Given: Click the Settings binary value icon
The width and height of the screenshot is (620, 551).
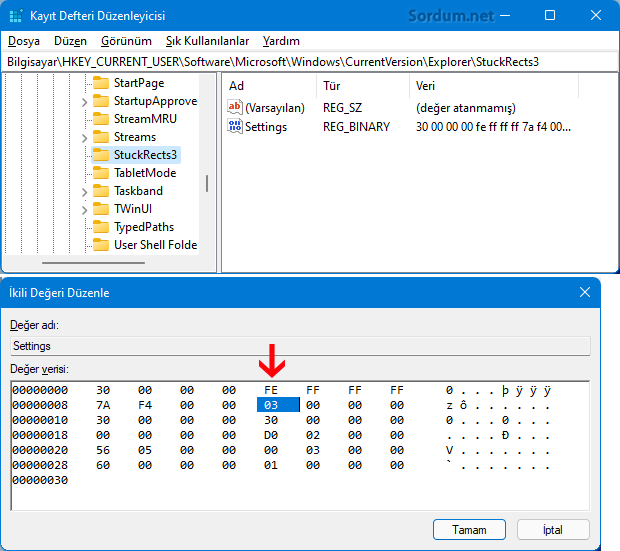Looking at the screenshot, I should 234,126.
